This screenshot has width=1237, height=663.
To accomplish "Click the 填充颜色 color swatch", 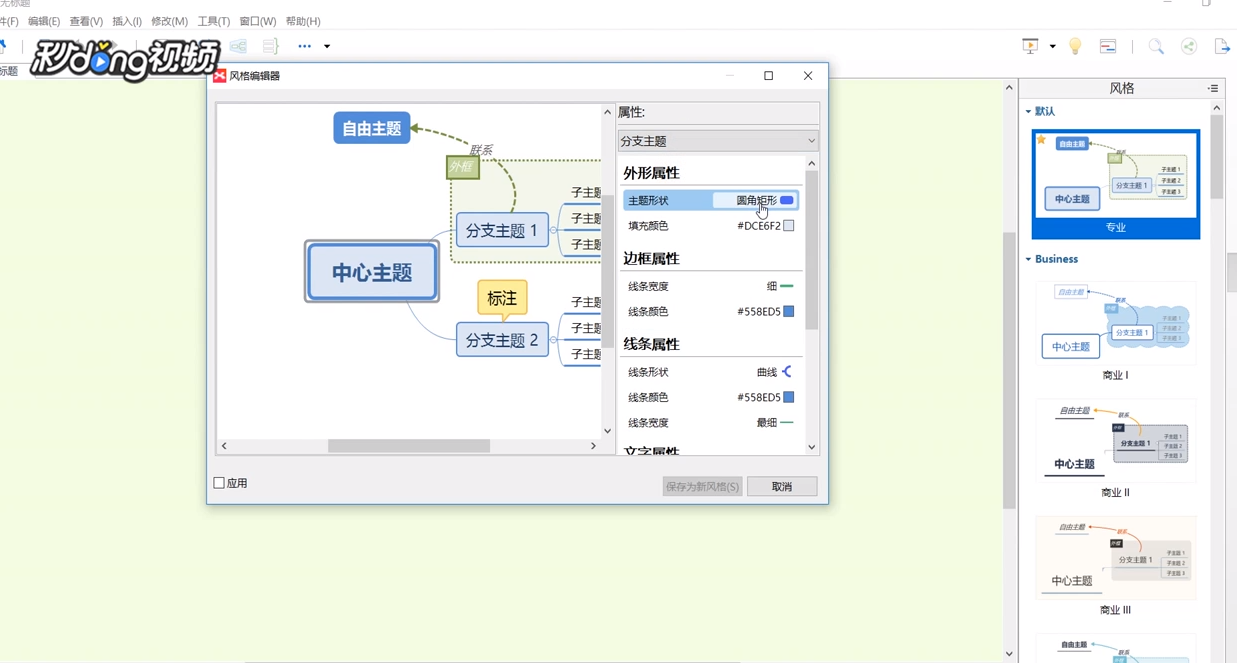I will (788, 225).
